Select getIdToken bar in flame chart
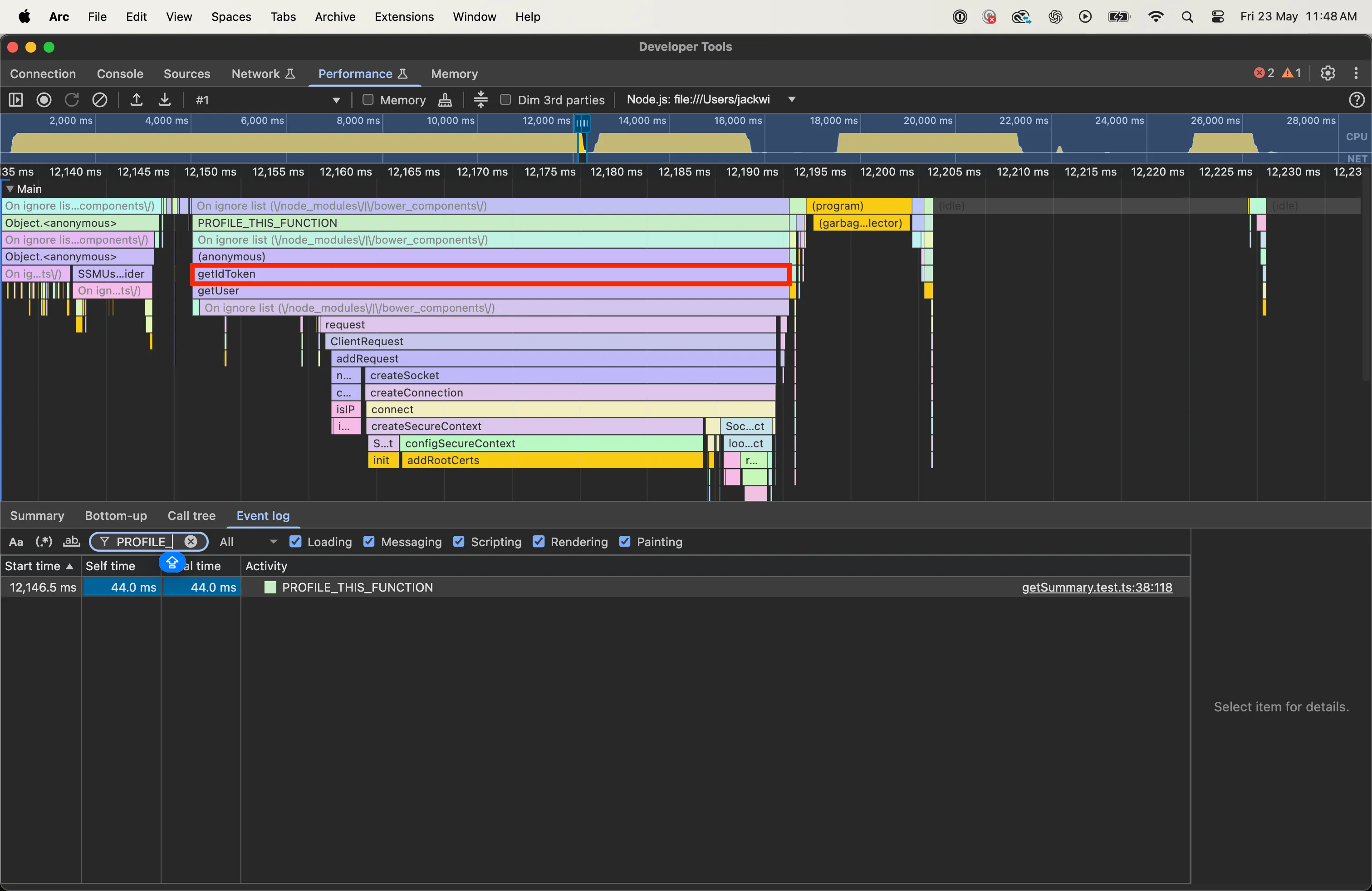This screenshot has height=891, width=1372. [490, 274]
